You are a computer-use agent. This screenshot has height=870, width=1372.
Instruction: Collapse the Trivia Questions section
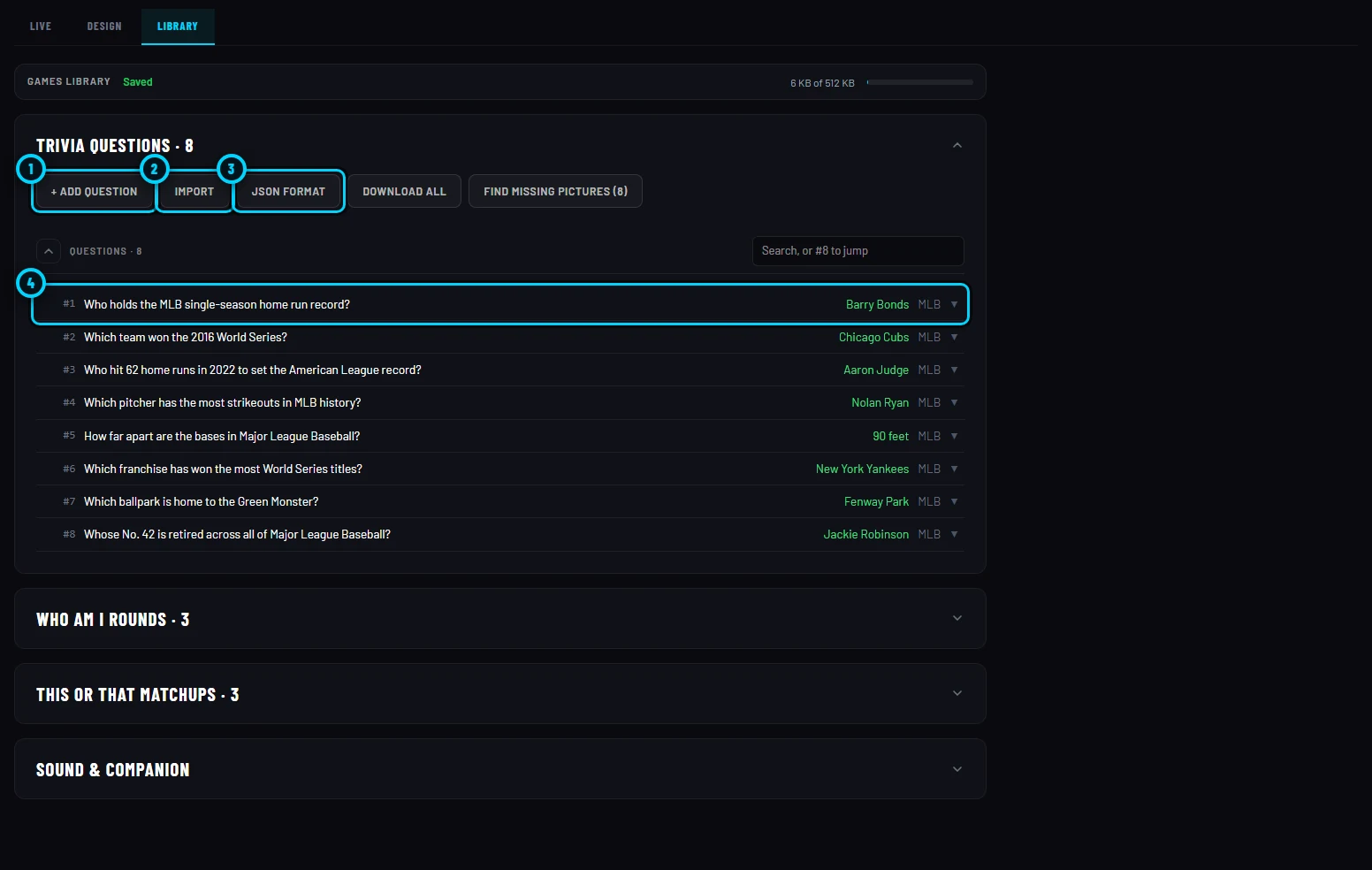click(957, 146)
